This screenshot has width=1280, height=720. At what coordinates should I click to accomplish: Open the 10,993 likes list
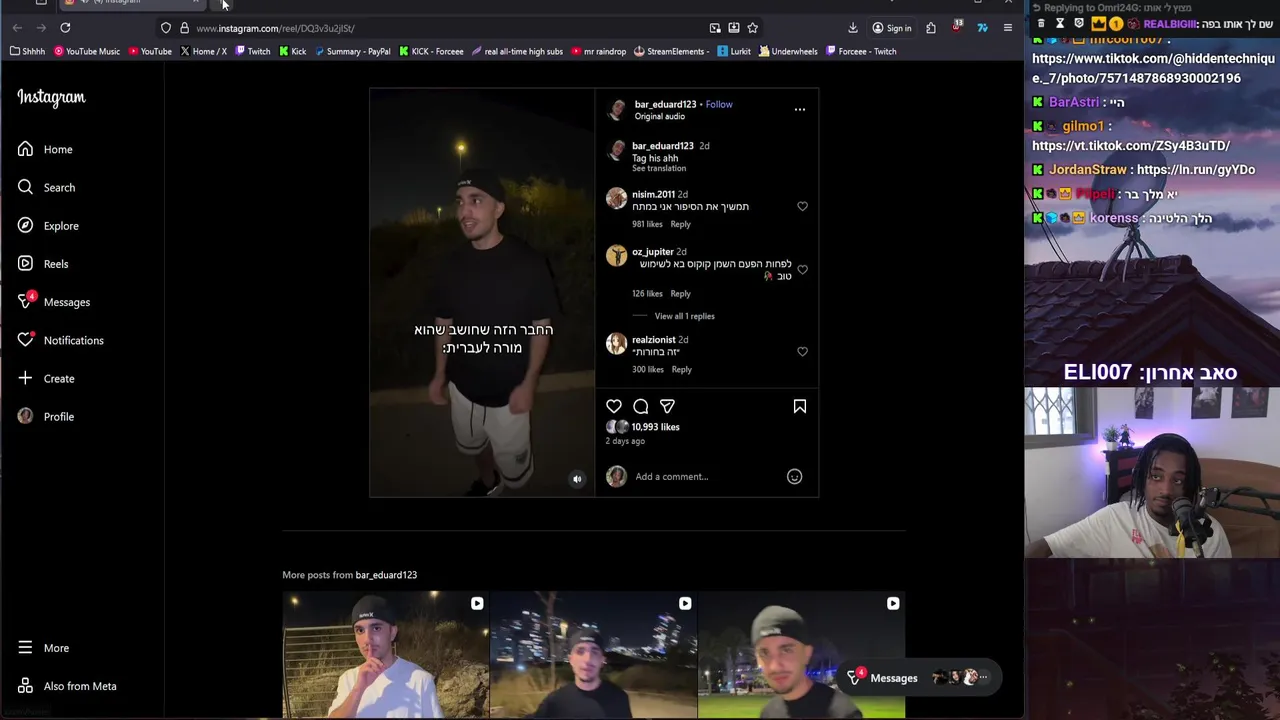coord(655,427)
